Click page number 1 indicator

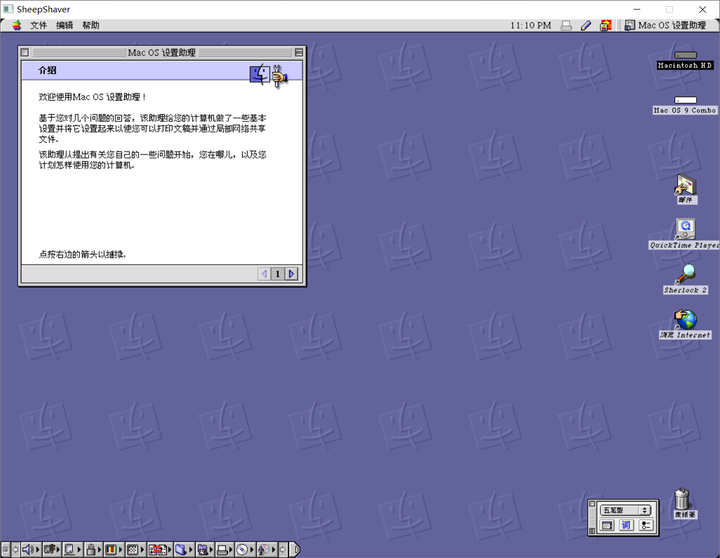[278, 274]
